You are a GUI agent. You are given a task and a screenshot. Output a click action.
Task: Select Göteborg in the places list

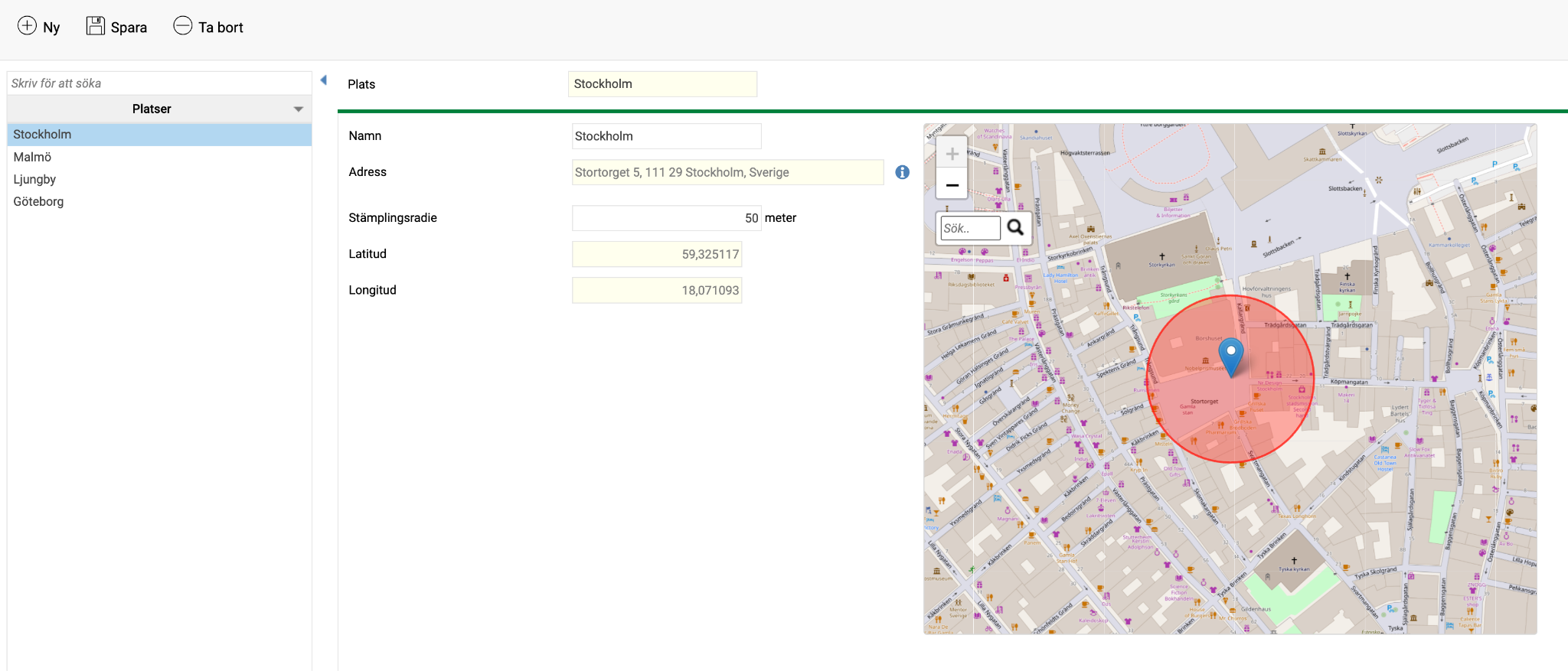(159, 201)
